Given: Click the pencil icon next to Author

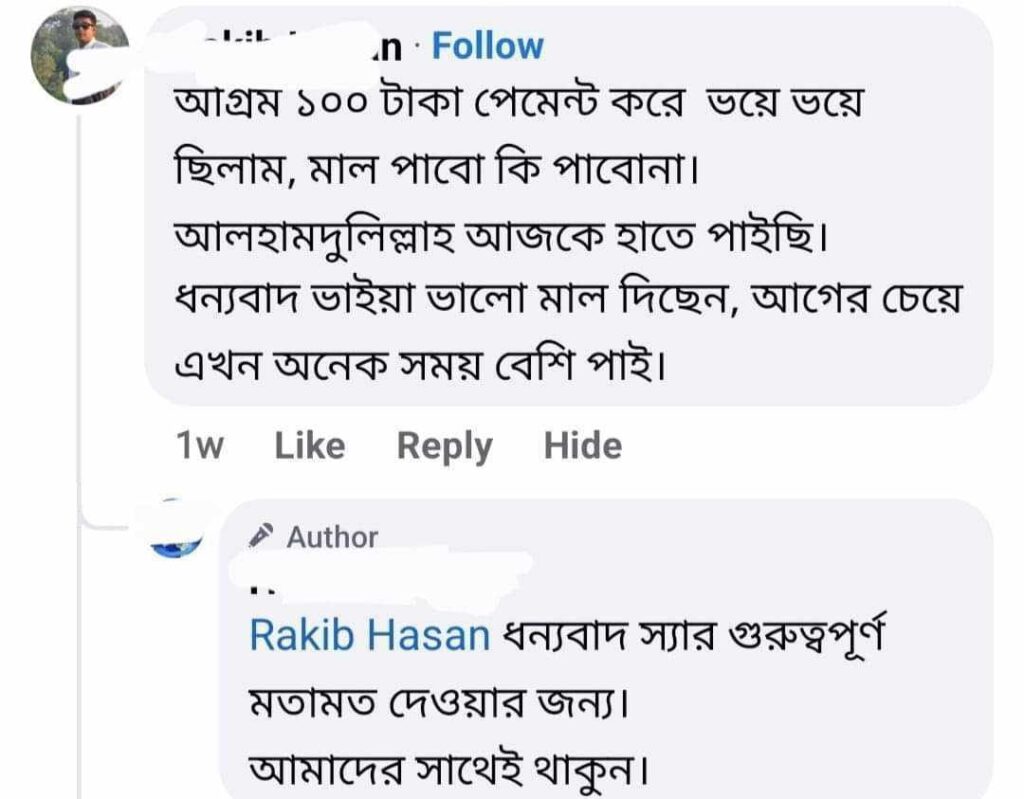Looking at the screenshot, I should 262,537.
